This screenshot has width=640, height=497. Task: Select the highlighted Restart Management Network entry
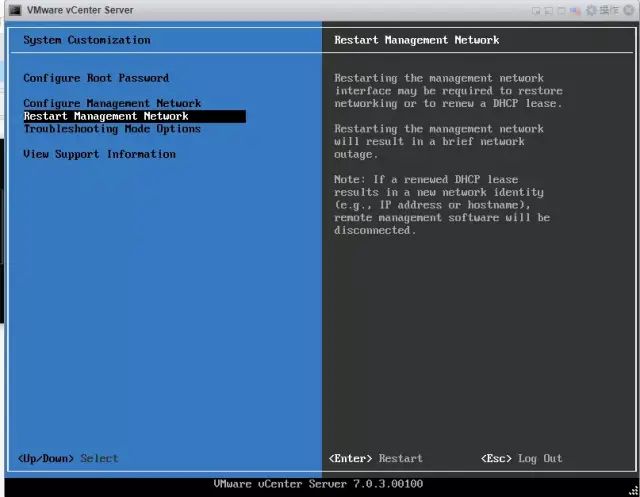135,116
